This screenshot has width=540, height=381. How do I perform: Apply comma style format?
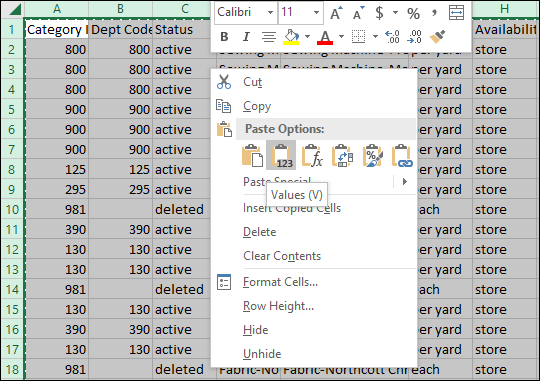click(434, 13)
